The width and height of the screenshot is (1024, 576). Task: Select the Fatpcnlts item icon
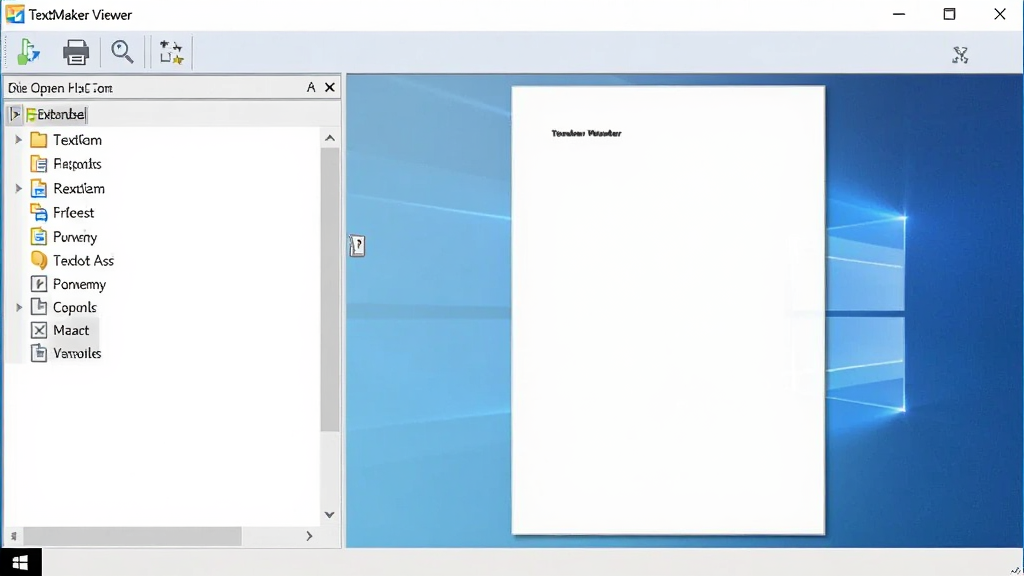click(39, 164)
